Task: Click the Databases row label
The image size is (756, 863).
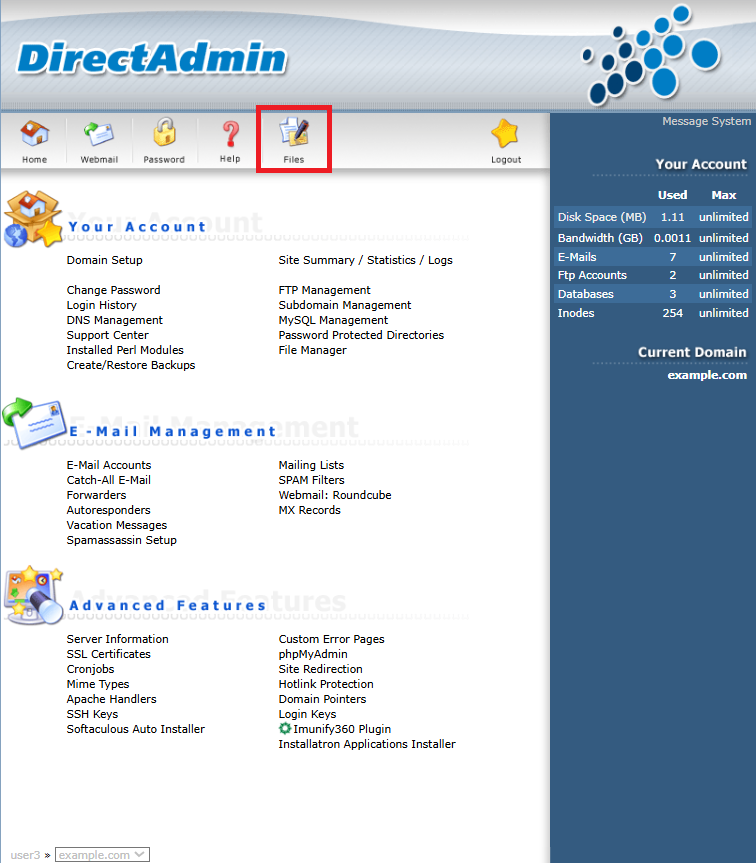Action: click(x=585, y=294)
